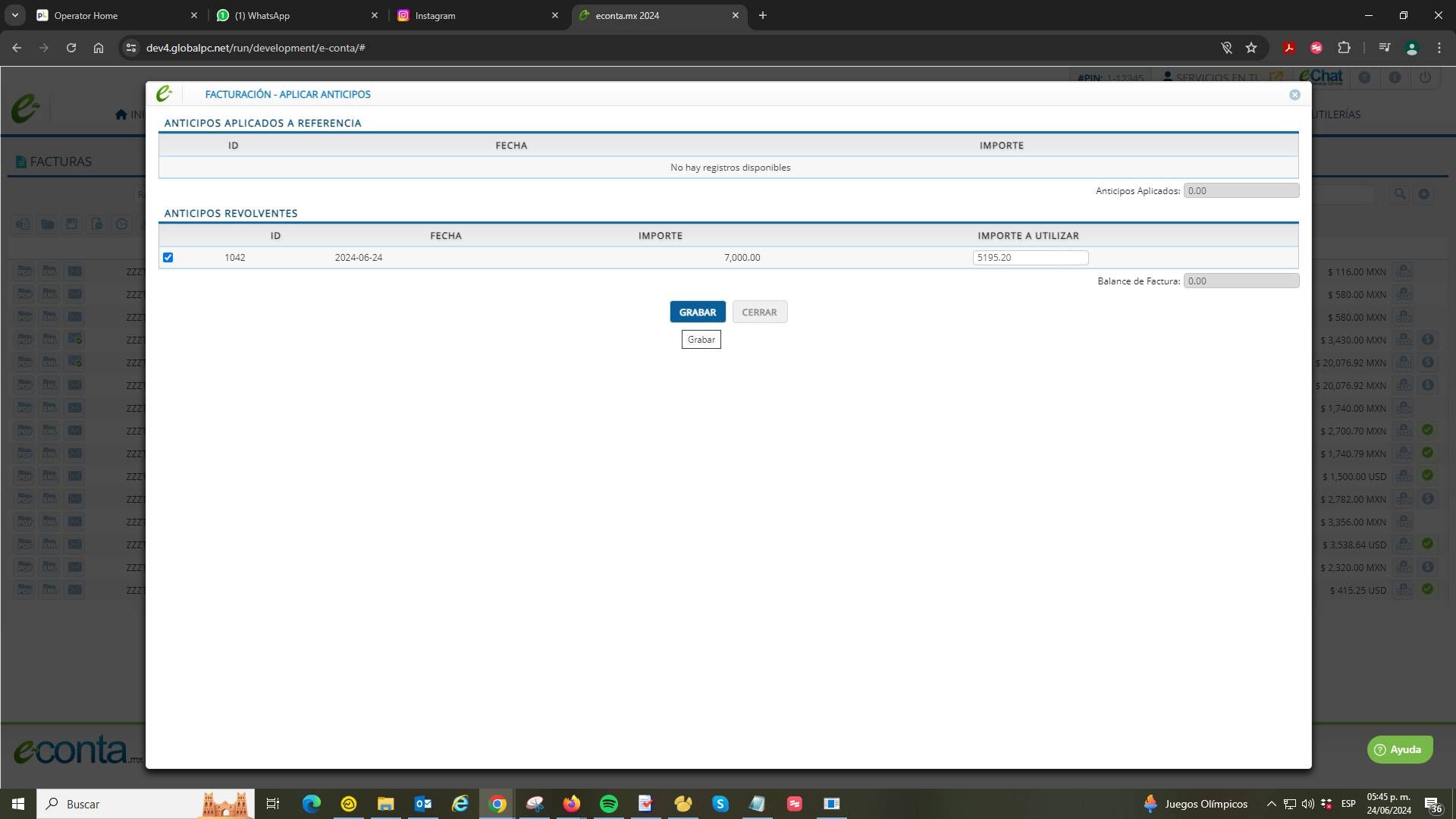Click the GRABAR button
Viewport: 1456px width, 819px height.
coord(697,312)
